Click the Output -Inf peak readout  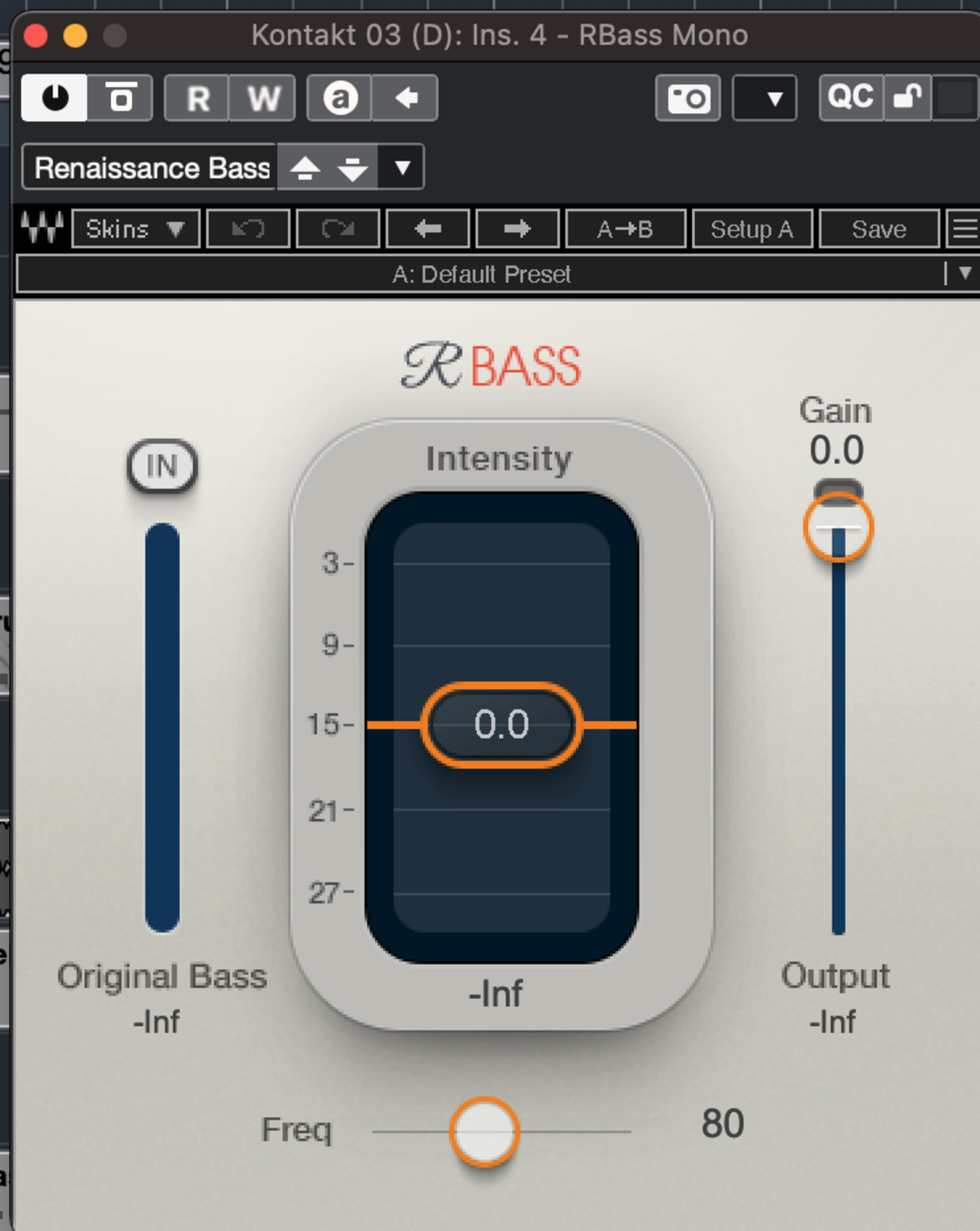tap(832, 1021)
